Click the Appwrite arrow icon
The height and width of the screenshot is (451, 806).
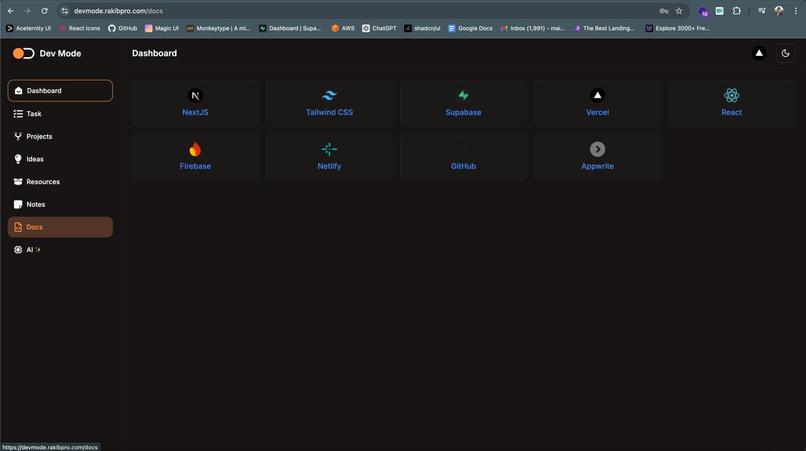tap(597, 149)
